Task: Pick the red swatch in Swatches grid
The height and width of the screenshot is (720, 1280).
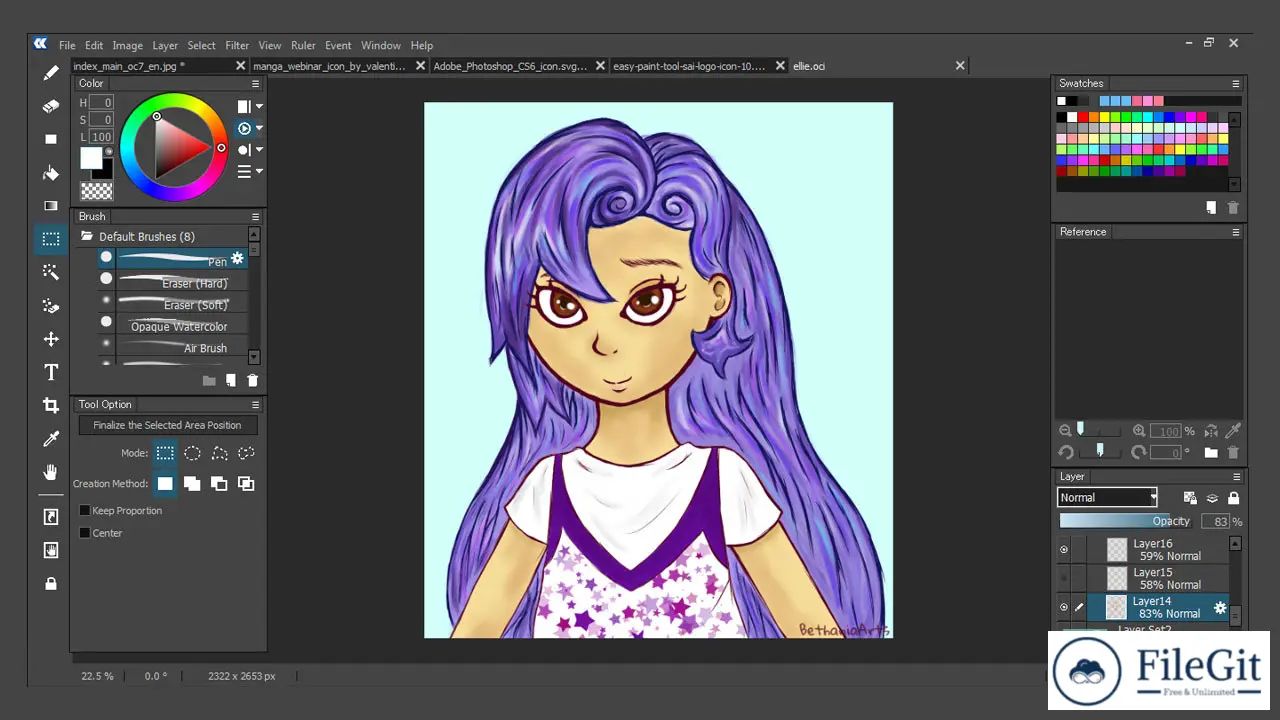Action: coord(1082,118)
